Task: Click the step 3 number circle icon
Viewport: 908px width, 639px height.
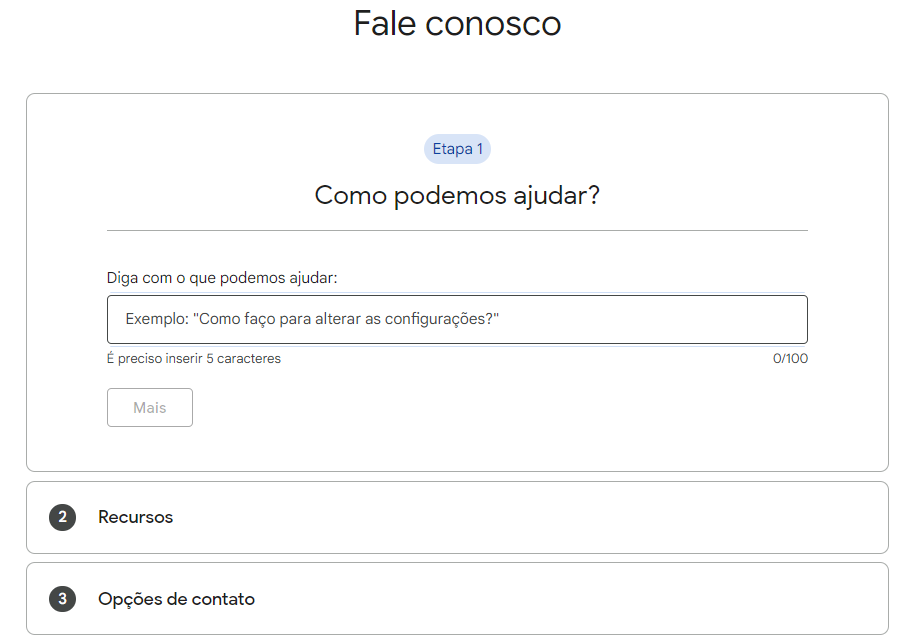Action: click(62, 599)
